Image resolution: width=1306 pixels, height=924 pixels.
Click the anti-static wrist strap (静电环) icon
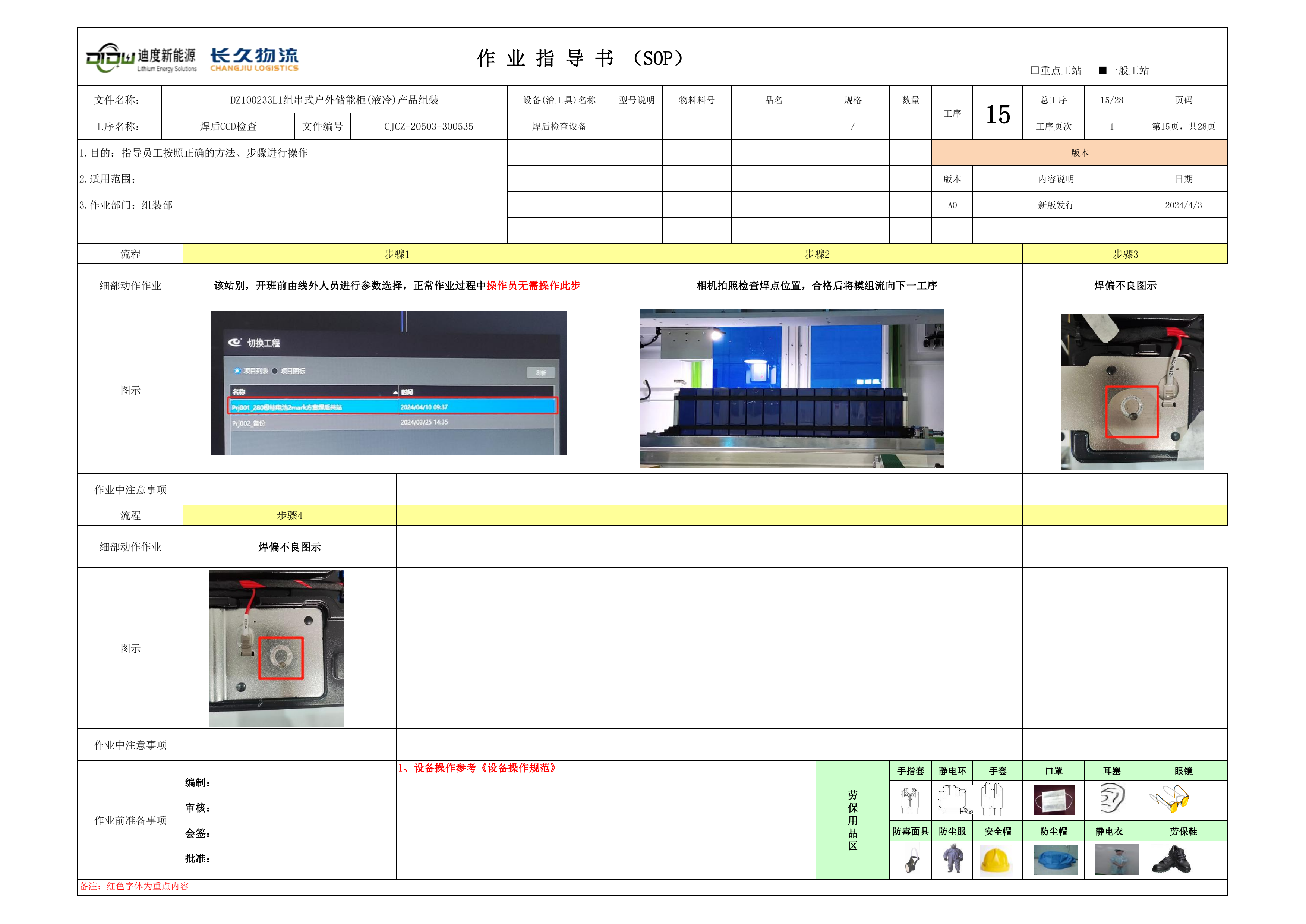pos(953,800)
